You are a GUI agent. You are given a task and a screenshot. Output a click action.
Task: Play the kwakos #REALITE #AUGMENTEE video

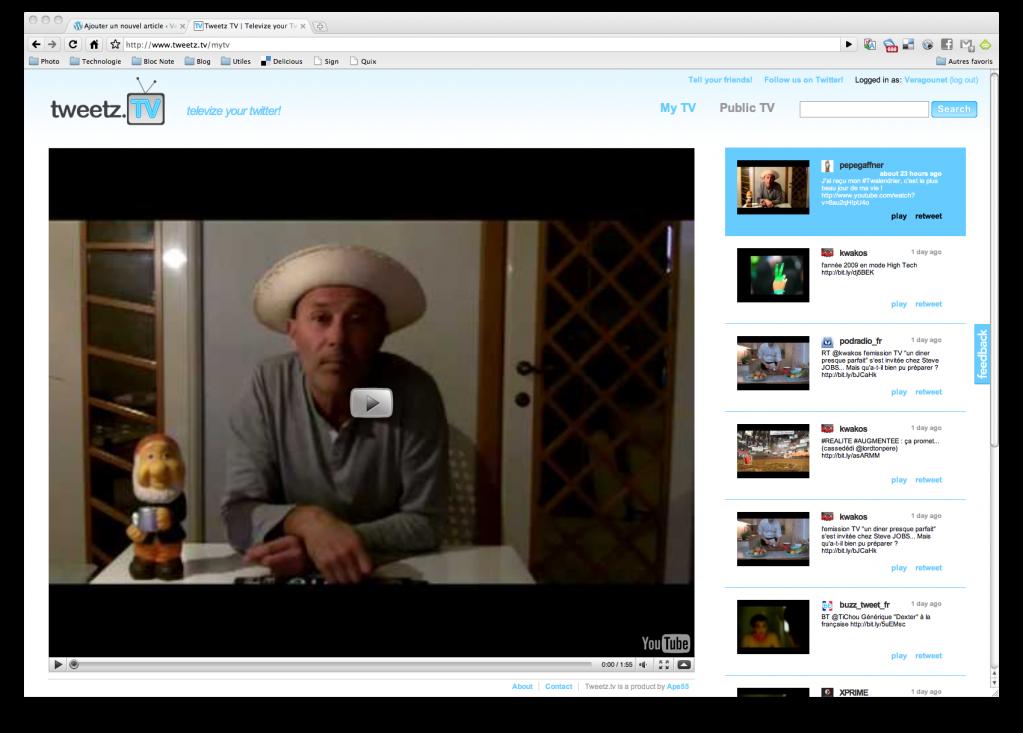click(898, 480)
